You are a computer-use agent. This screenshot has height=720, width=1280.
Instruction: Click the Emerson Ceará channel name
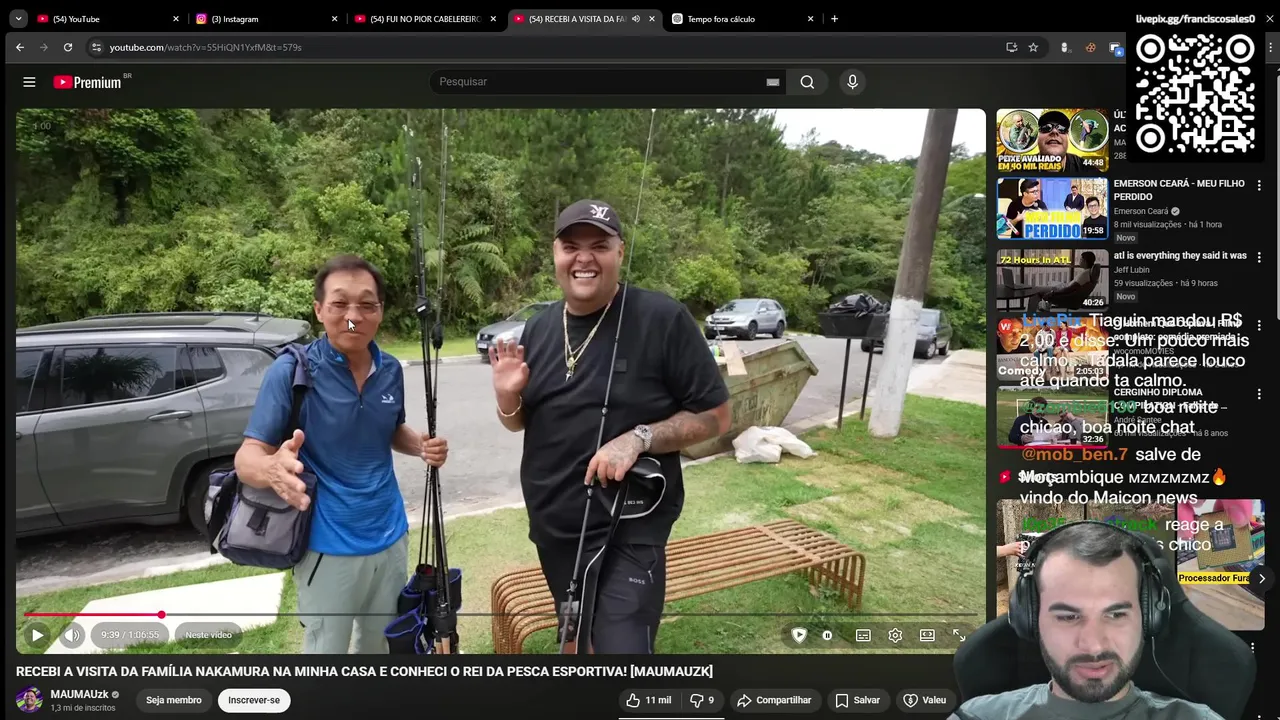click(1141, 212)
